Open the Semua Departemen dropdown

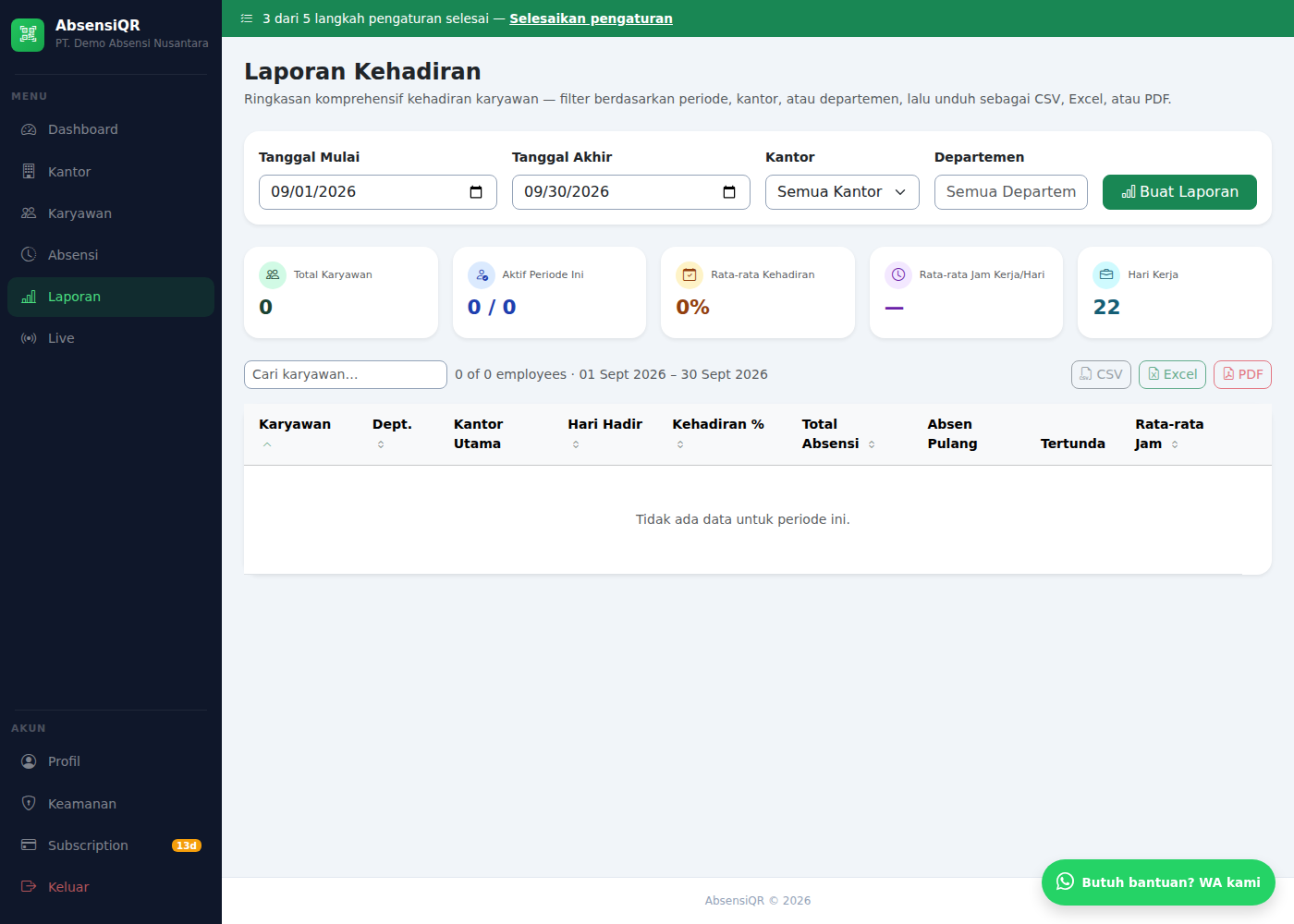(x=1011, y=192)
